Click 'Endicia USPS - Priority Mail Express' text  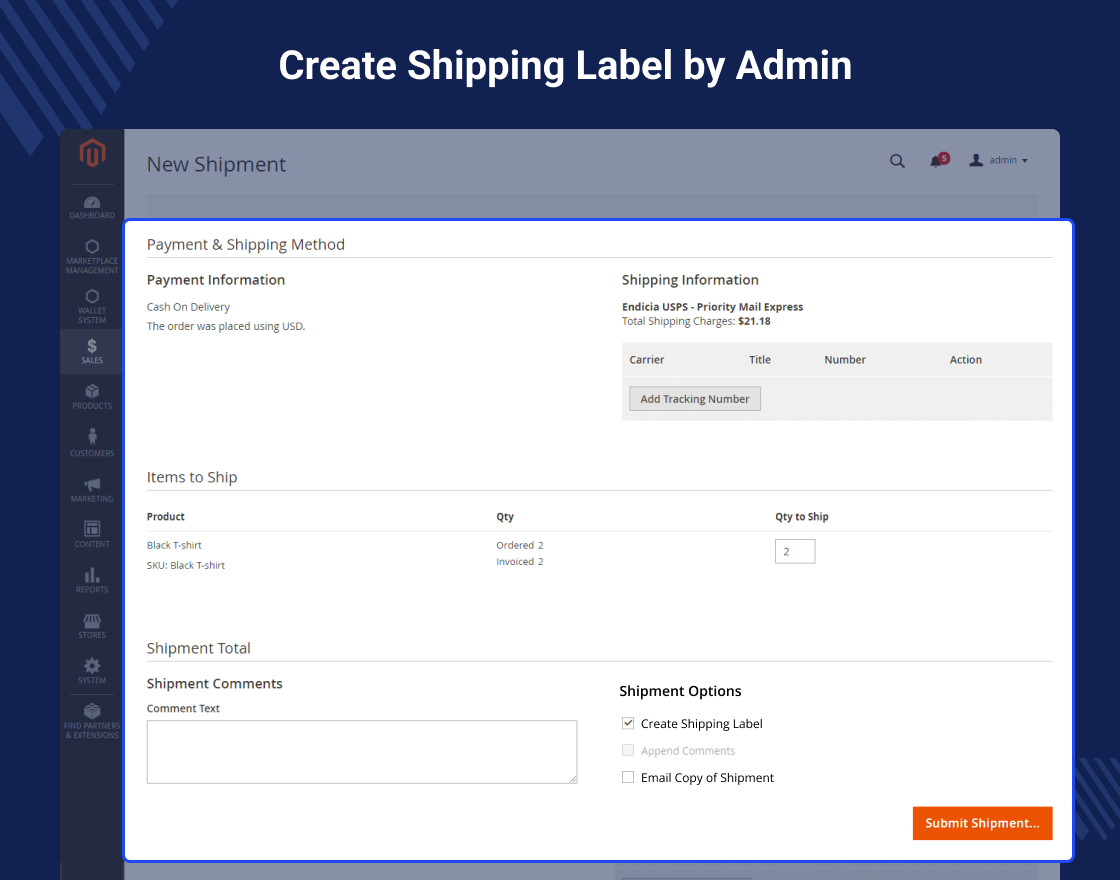click(712, 306)
